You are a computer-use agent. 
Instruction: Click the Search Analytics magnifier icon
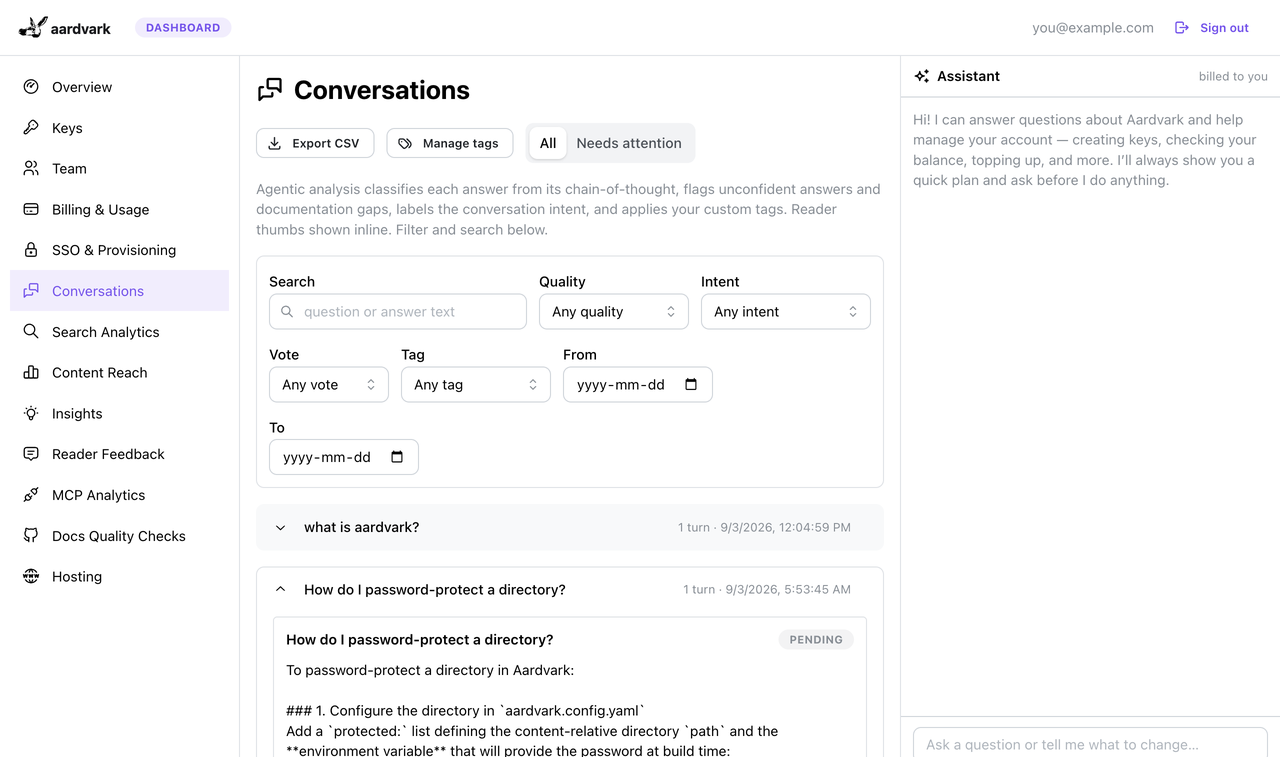click(x=31, y=332)
